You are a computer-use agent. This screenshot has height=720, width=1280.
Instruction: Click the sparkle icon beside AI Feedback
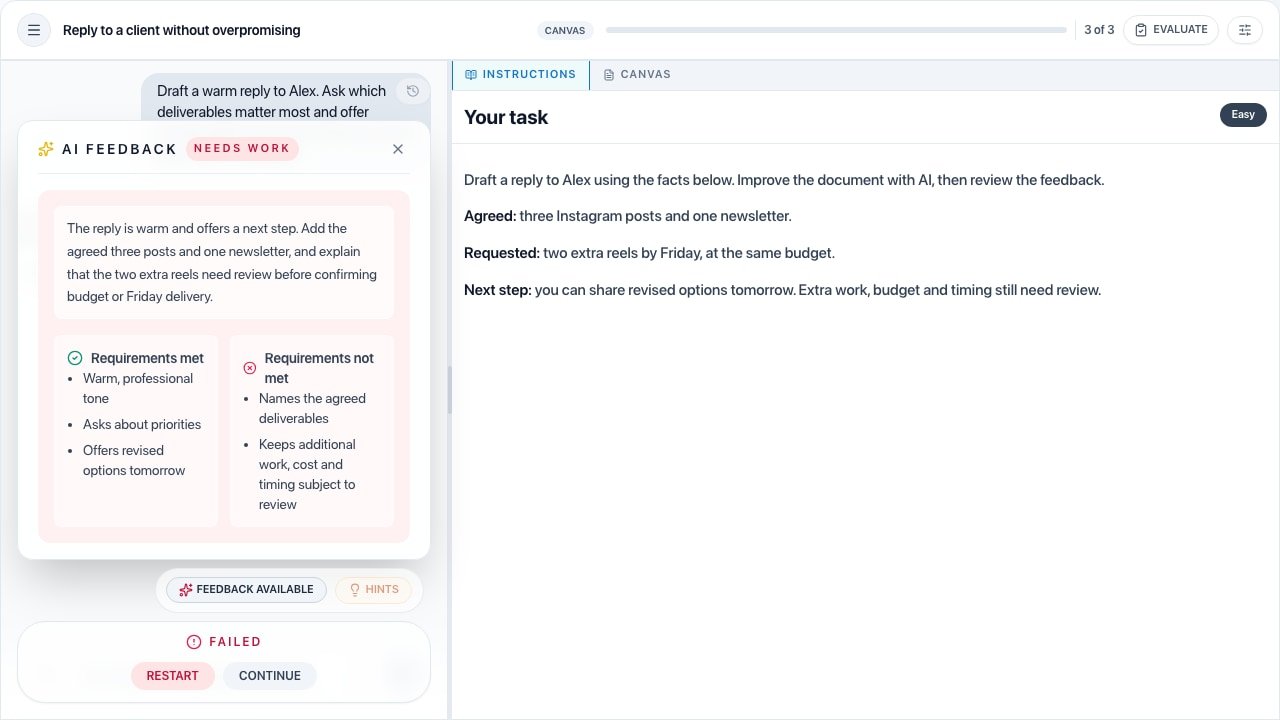[46, 149]
